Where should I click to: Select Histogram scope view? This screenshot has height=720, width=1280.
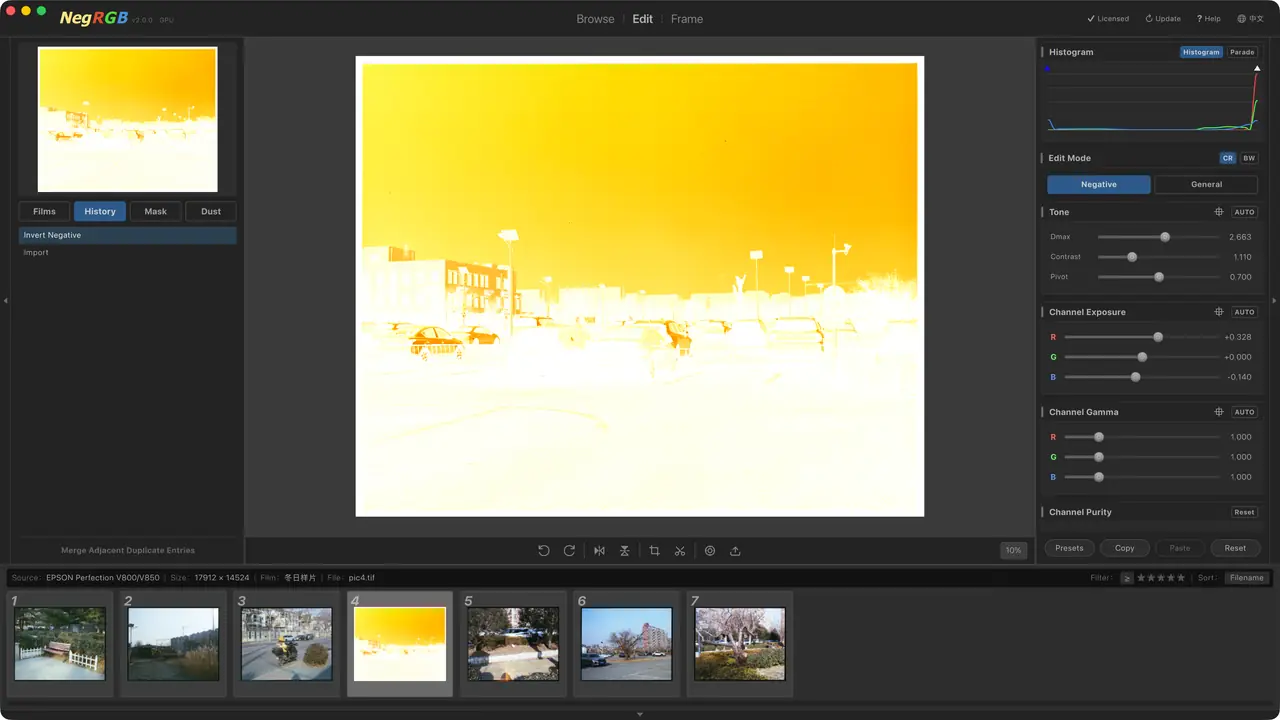(1201, 52)
